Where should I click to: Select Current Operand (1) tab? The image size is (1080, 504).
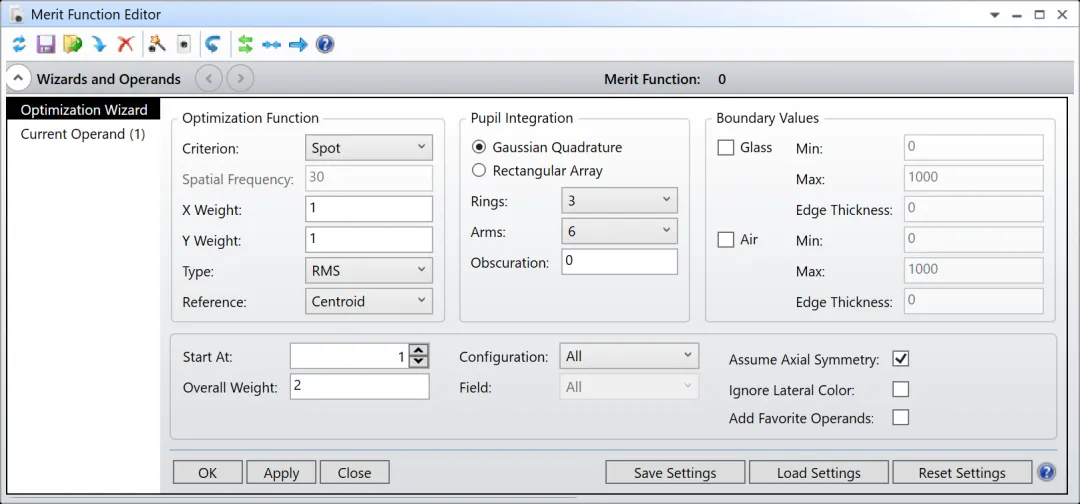[83, 134]
